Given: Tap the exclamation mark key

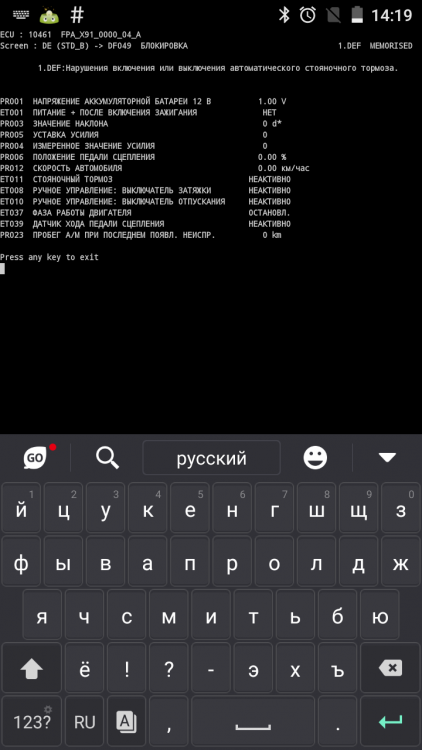Looking at the screenshot, I should [x=126, y=670].
